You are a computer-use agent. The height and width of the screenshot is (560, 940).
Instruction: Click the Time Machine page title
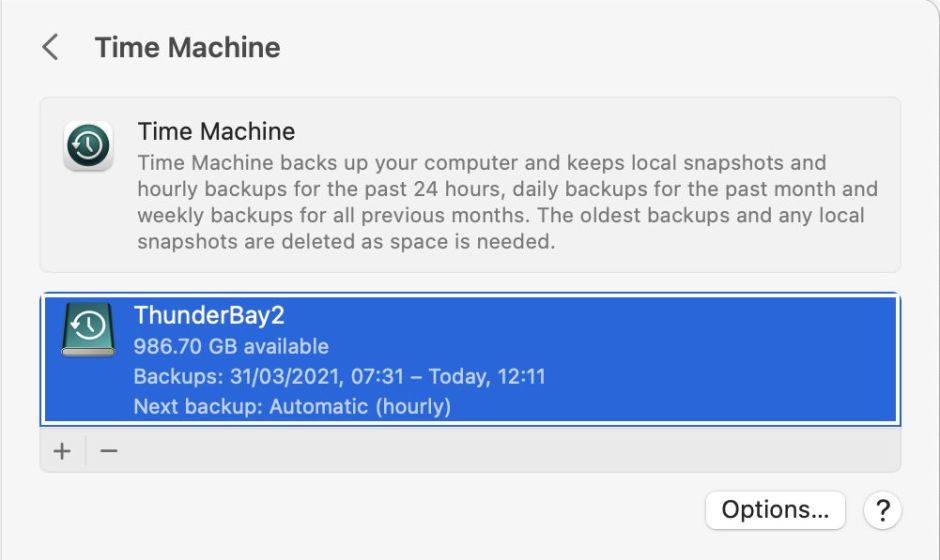point(187,47)
